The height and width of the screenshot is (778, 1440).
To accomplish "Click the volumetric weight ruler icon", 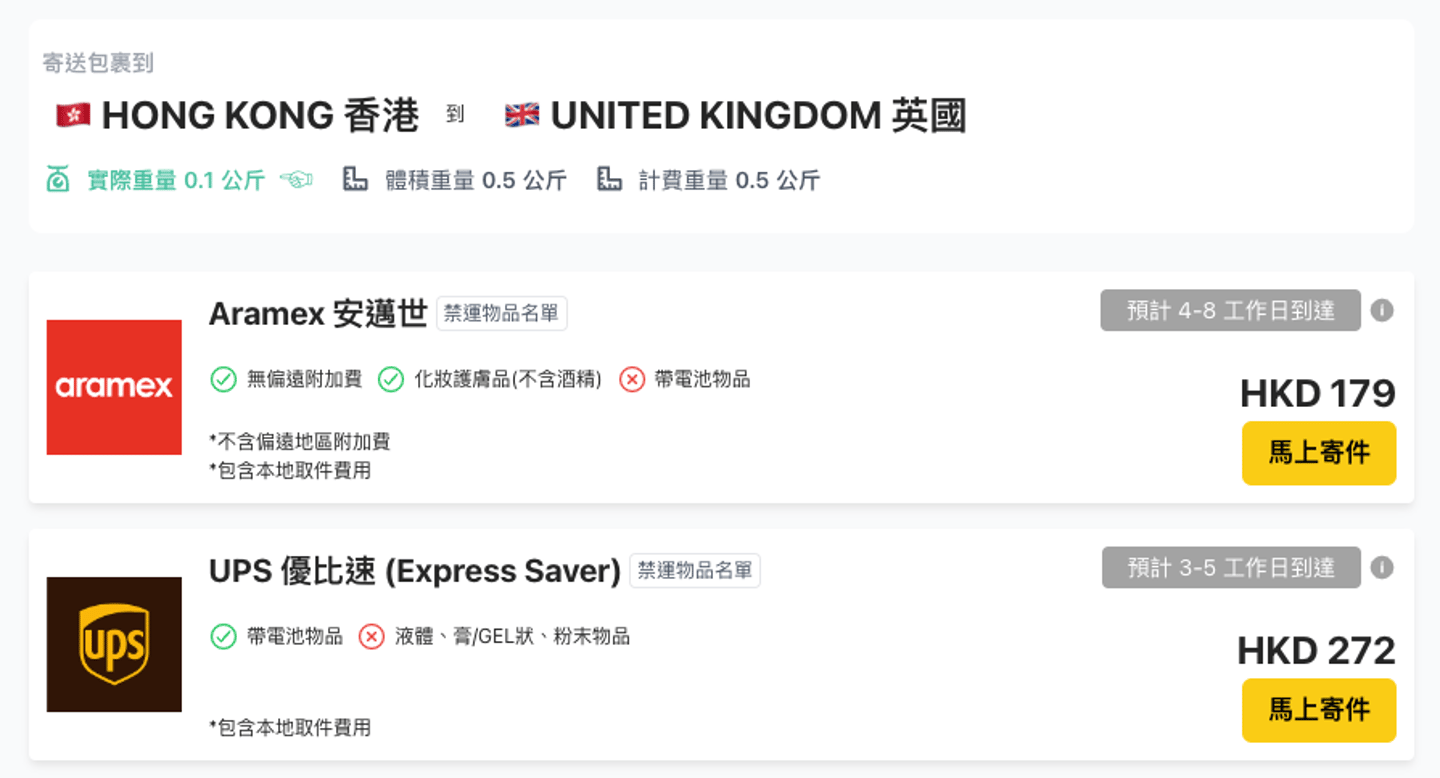I will (355, 180).
